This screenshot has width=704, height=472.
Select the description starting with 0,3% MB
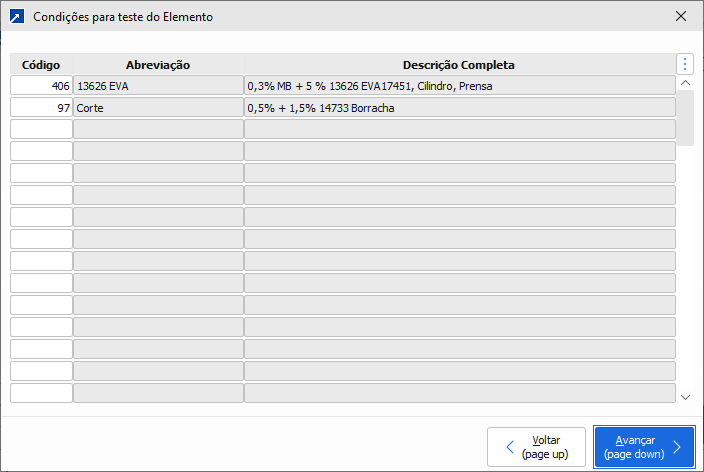click(x=459, y=86)
